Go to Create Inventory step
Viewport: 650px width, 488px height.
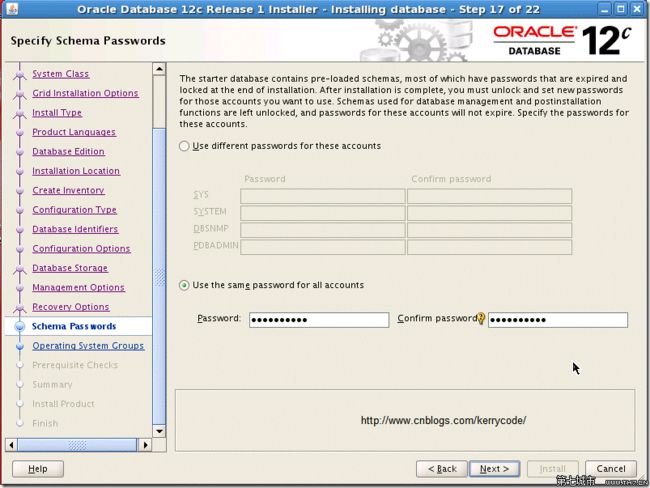click(68, 190)
